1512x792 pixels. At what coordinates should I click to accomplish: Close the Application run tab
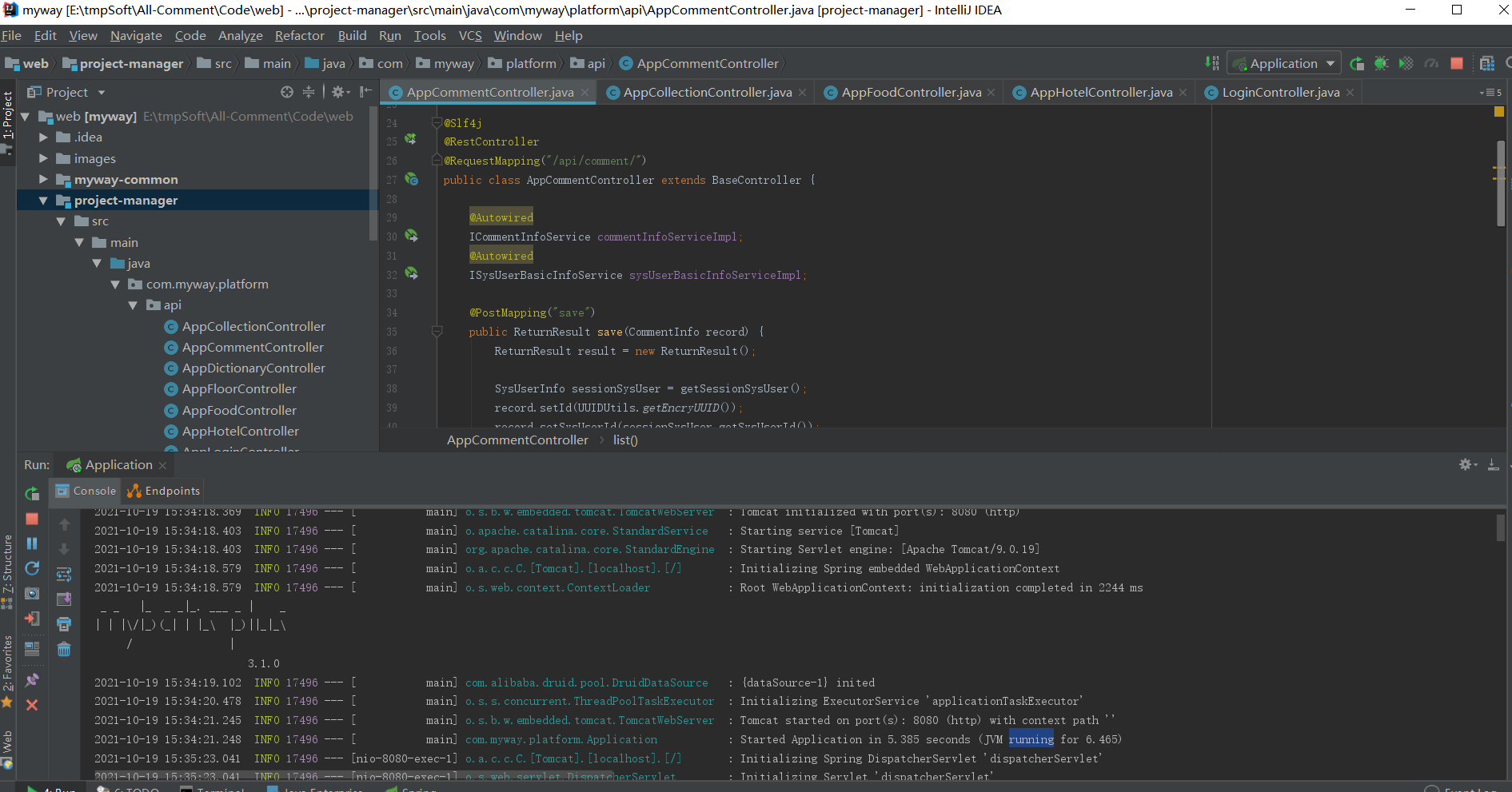(x=162, y=465)
